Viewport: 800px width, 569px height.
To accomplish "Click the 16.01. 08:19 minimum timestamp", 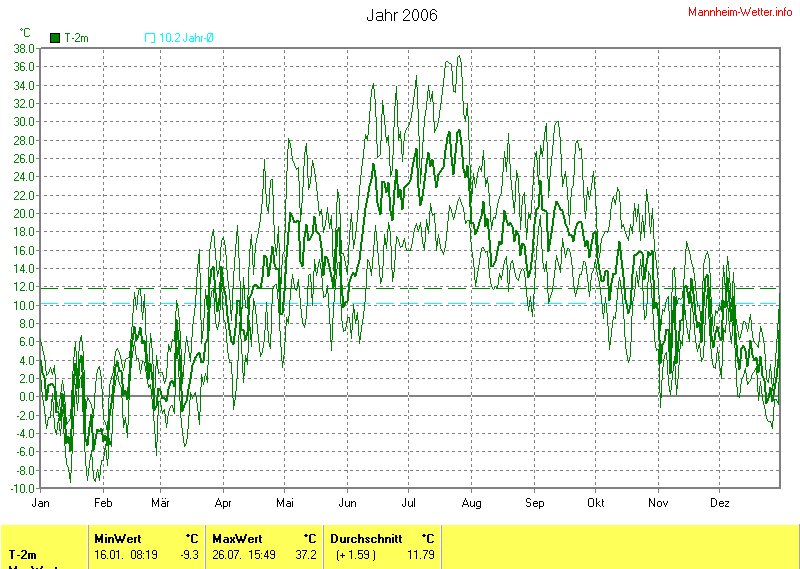I will 125,554.
